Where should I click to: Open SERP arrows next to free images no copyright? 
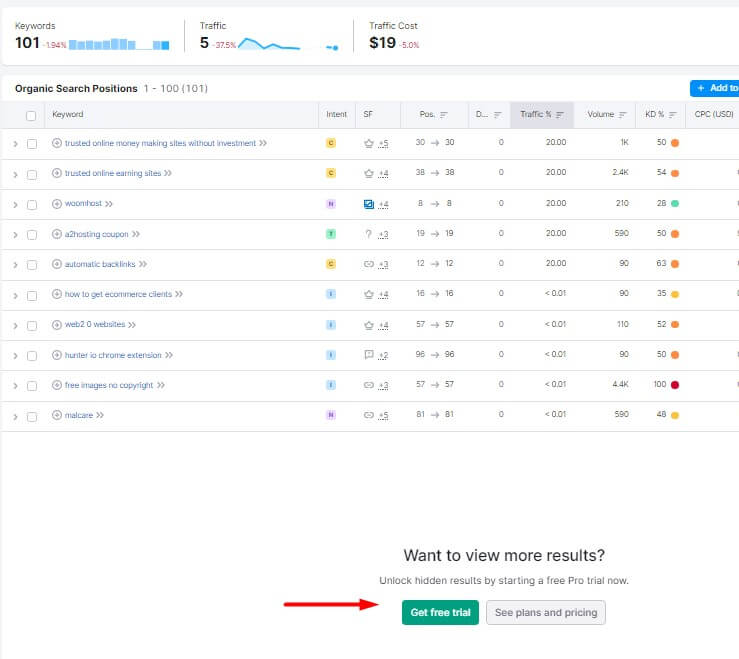[161, 385]
